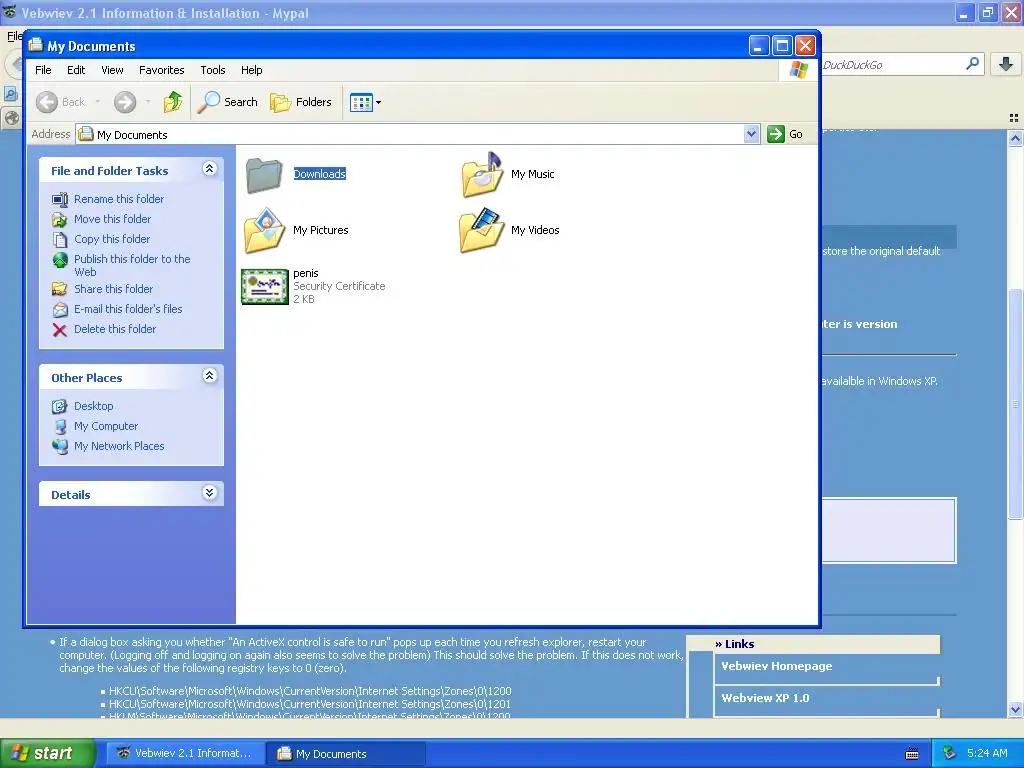Image resolution: width=1024 pixels, height=768 pixels.
Task: Click the Desktop icon in Other Places
Action: 59,406
